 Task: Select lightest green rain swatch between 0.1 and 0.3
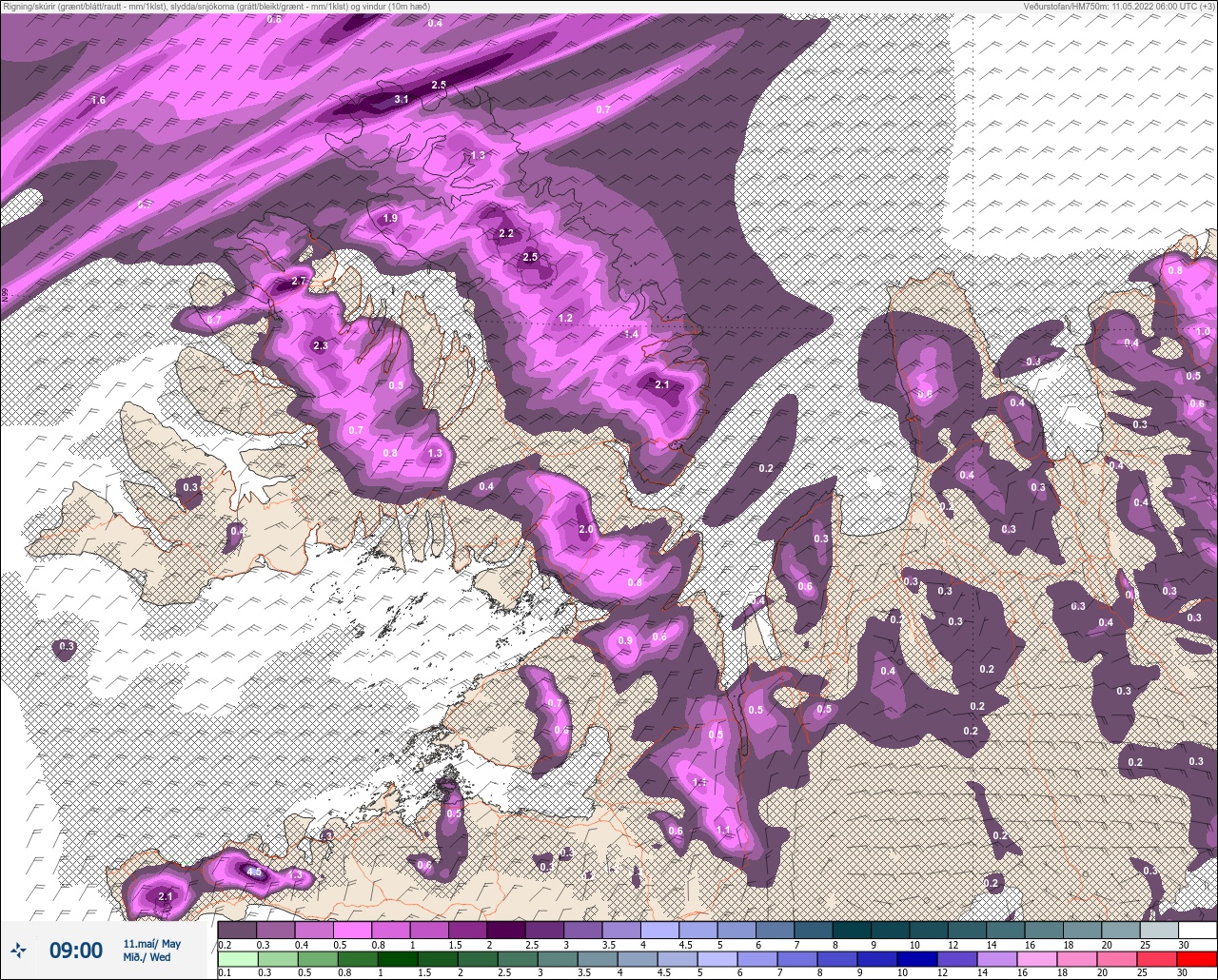pos(237,958)
